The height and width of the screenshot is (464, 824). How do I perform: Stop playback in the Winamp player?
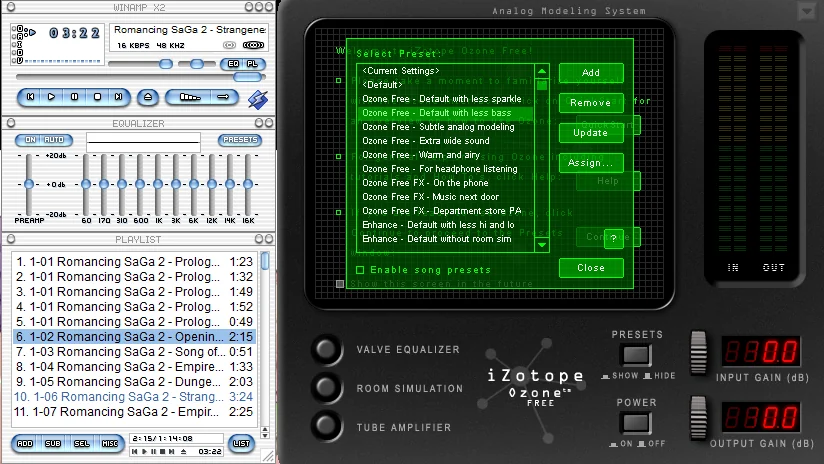tap(97, 97)
